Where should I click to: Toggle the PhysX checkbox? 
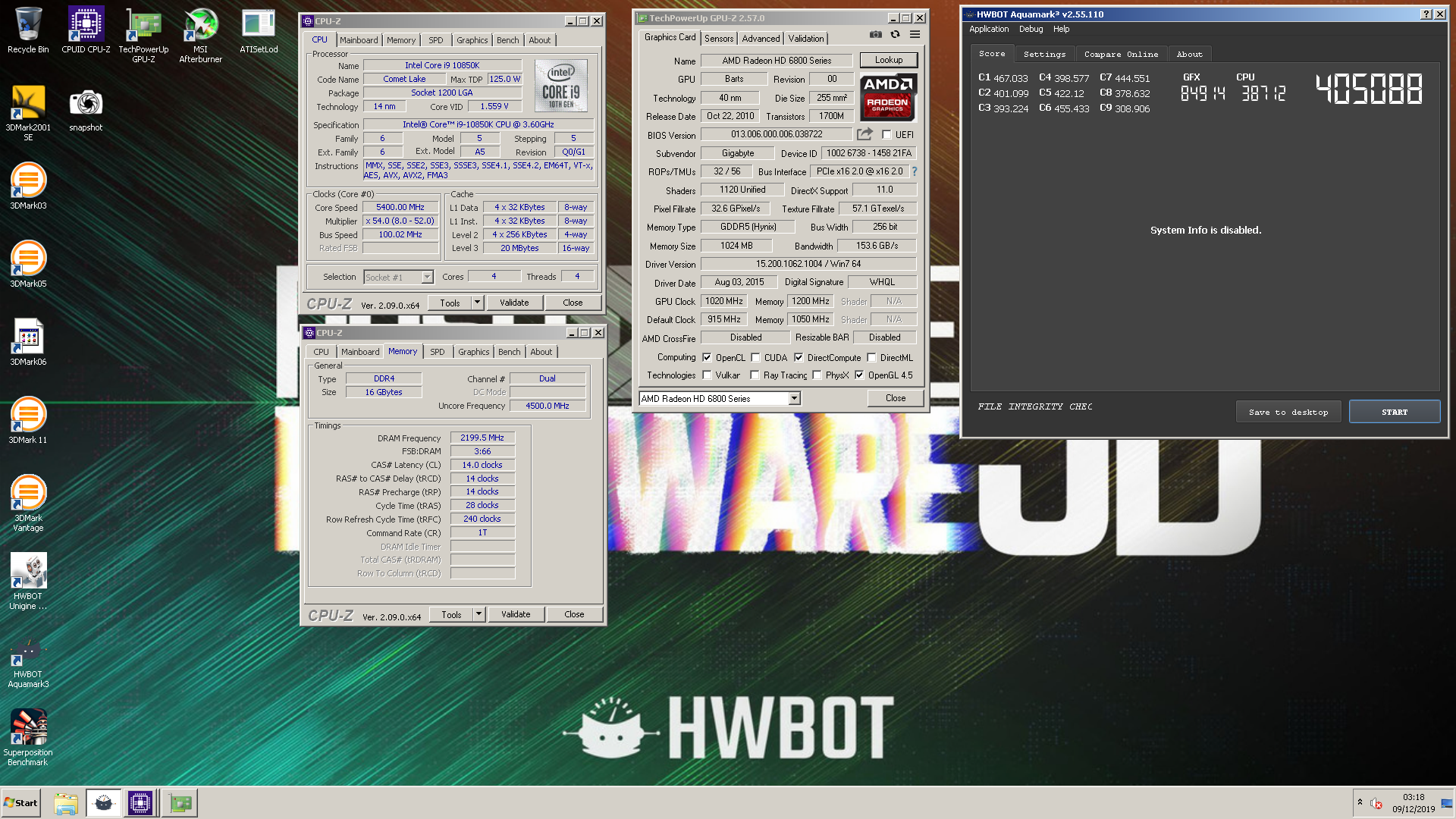[x=817, y=375]
